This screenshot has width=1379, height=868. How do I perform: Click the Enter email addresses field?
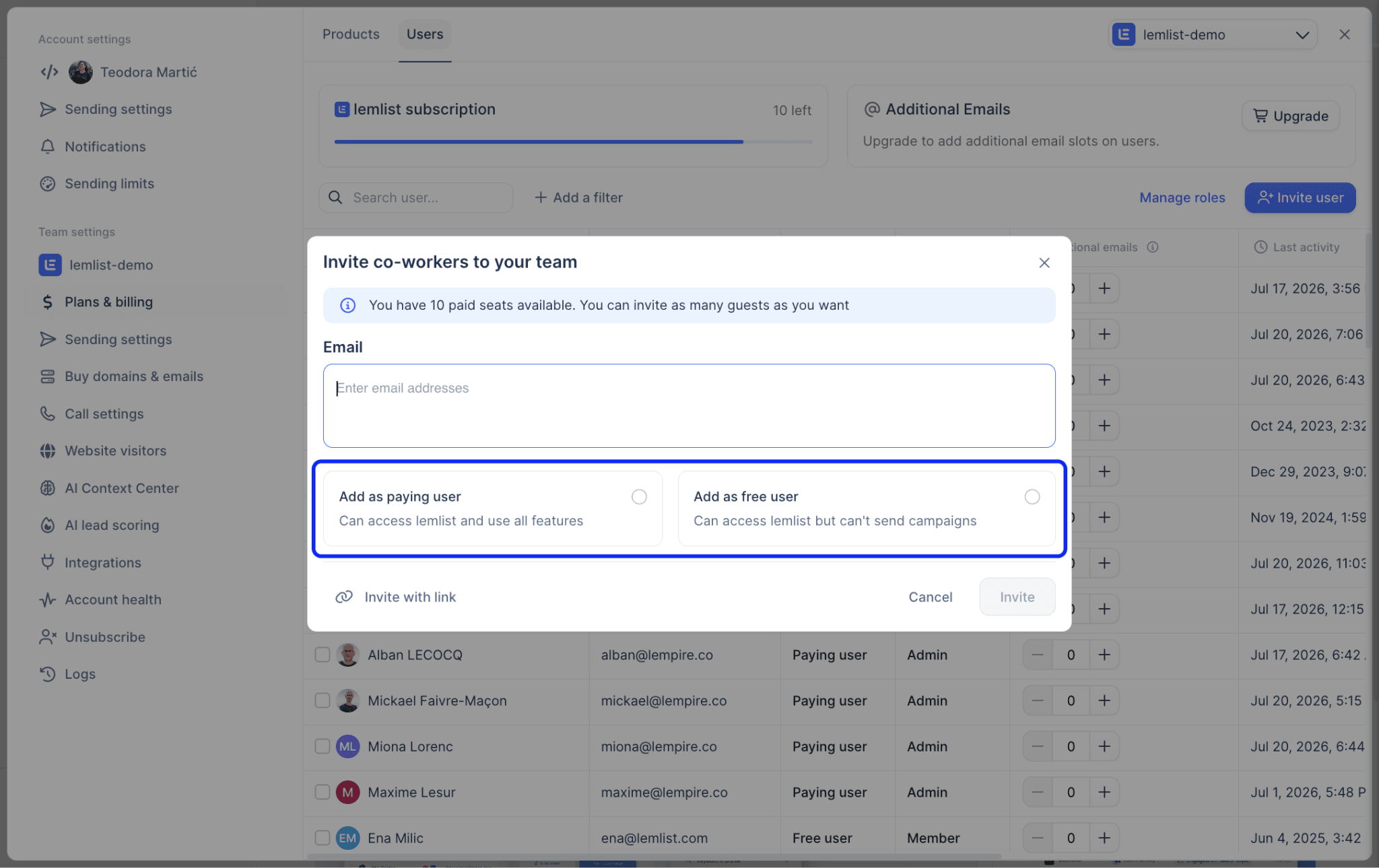(x=689, y=405)
